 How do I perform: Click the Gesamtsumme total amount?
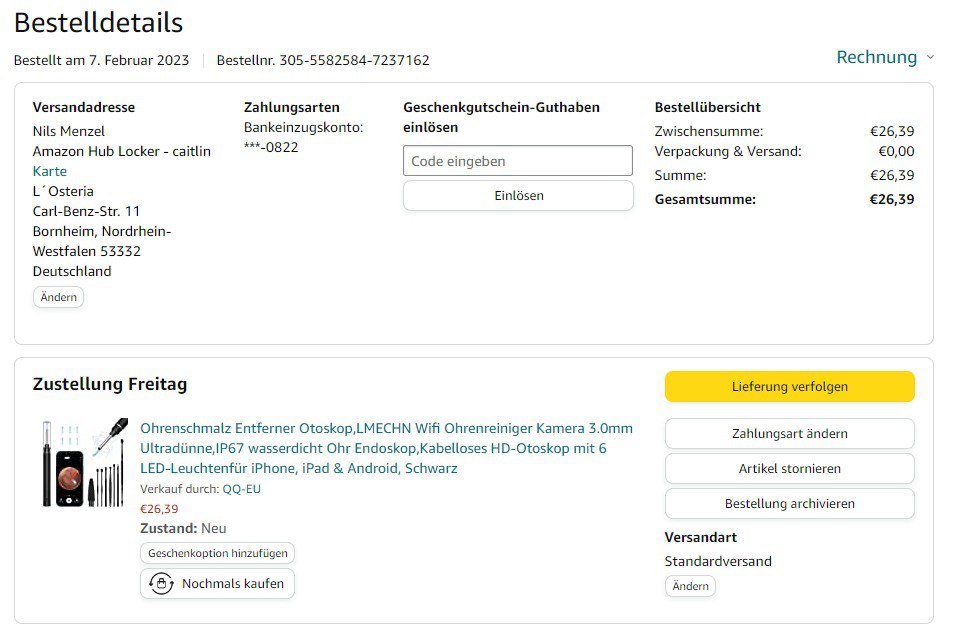pos(891,199)
